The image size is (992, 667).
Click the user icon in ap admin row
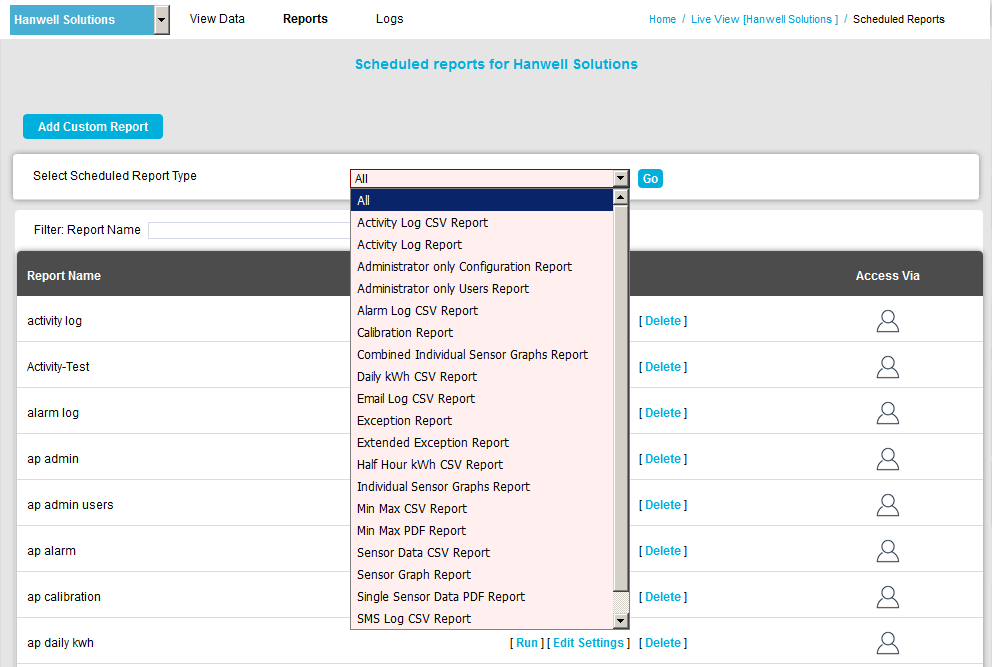coord(888,459)
